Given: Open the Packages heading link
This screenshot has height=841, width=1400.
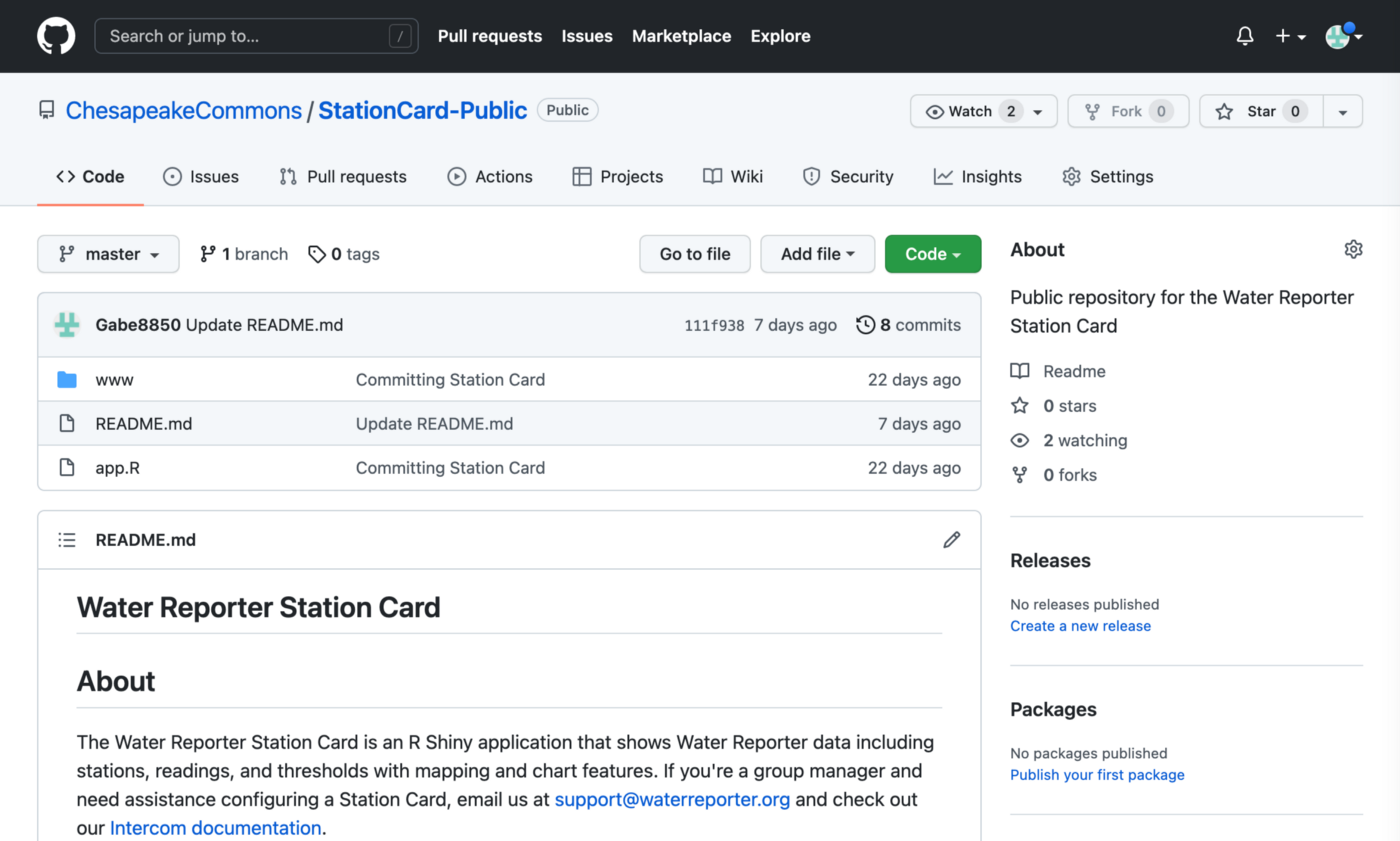Looking at the screenshot, I should (1053, 709).
